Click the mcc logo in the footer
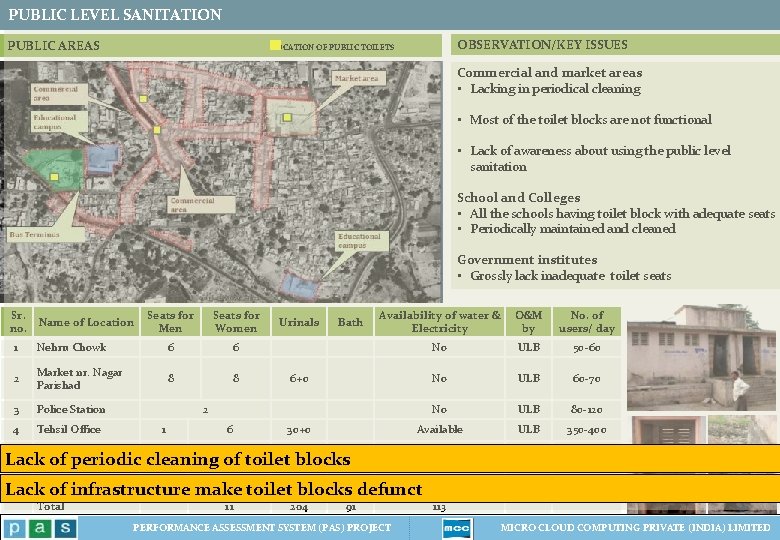The height and width of the screenshot is (540, 780). 457,528
